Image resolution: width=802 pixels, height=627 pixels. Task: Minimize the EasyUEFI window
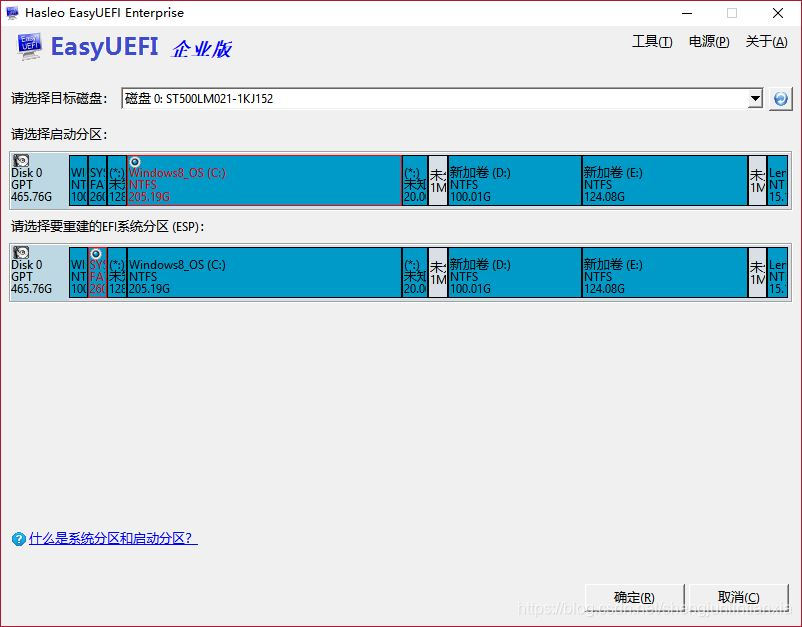(687, 13)
